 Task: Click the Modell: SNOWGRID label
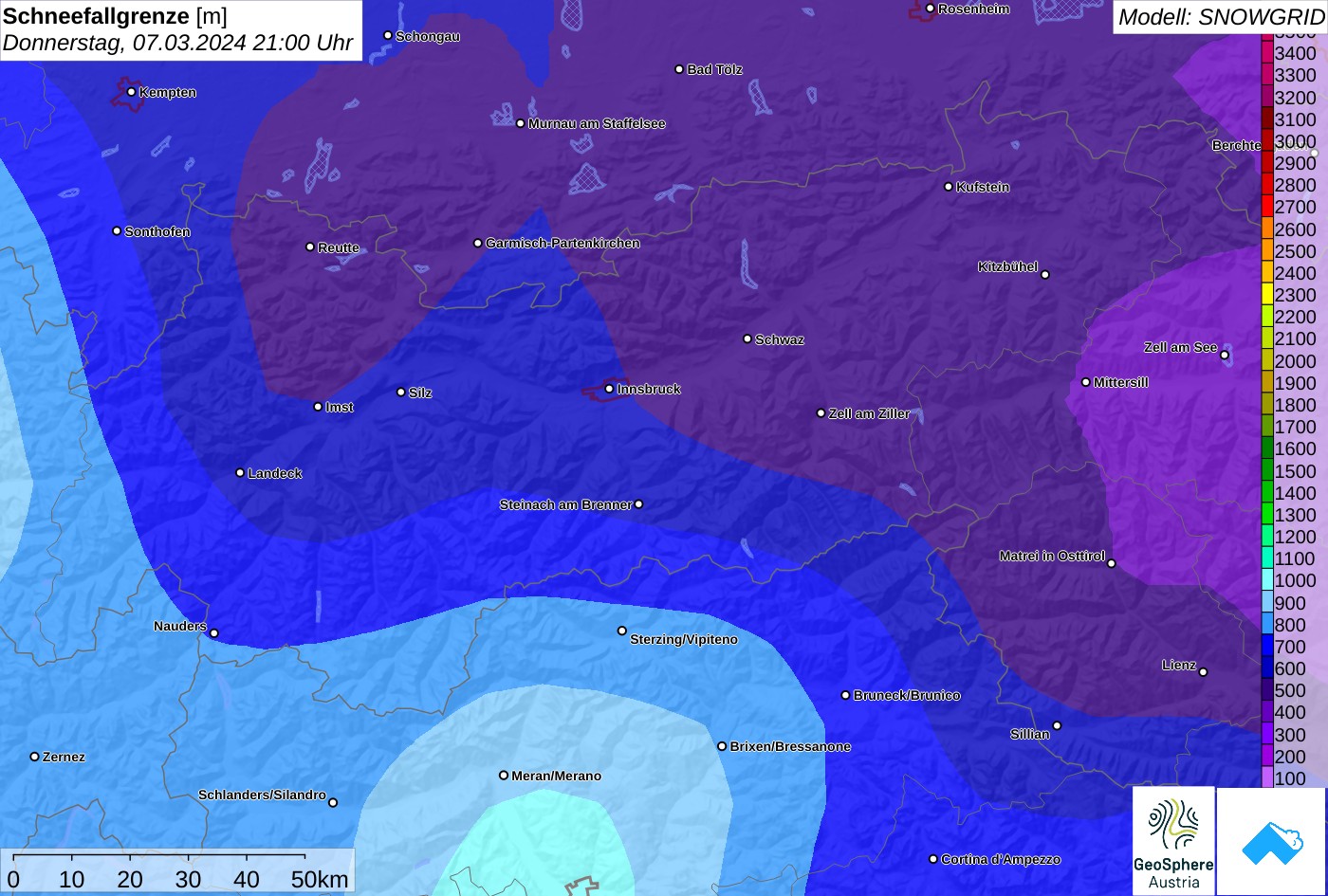click(1221, 16)
